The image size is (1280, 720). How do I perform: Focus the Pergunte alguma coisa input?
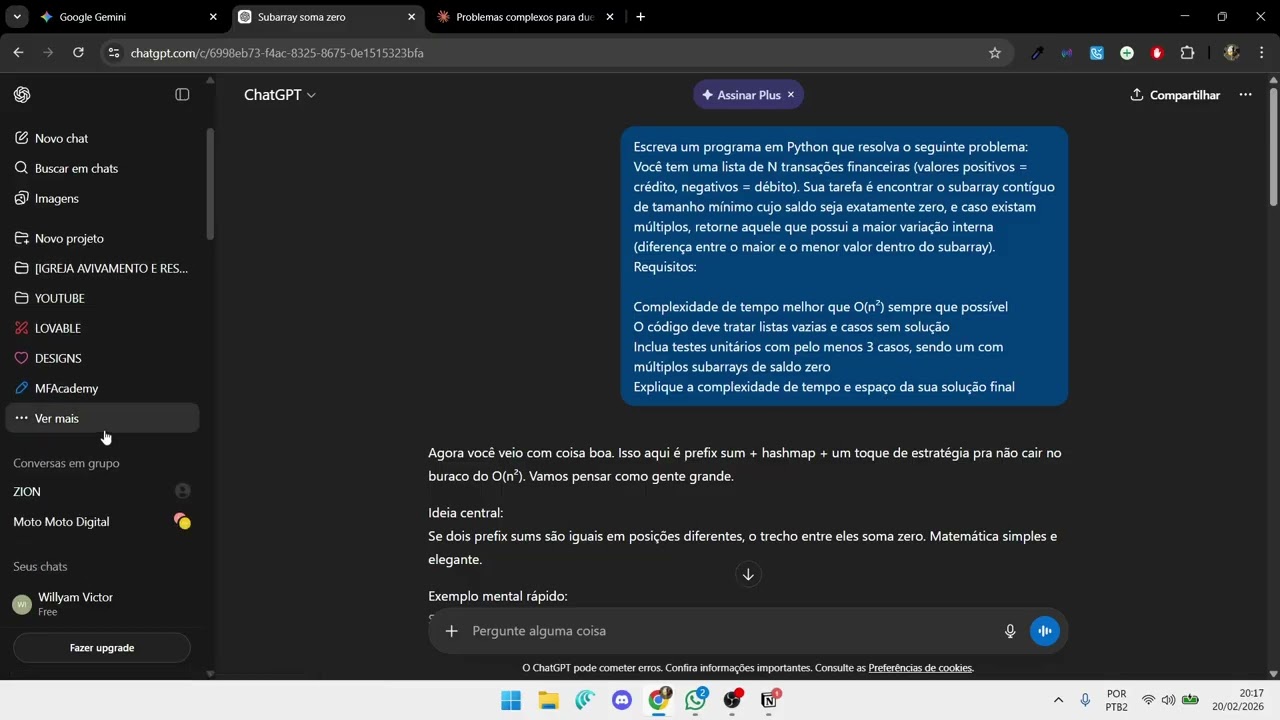730,631
